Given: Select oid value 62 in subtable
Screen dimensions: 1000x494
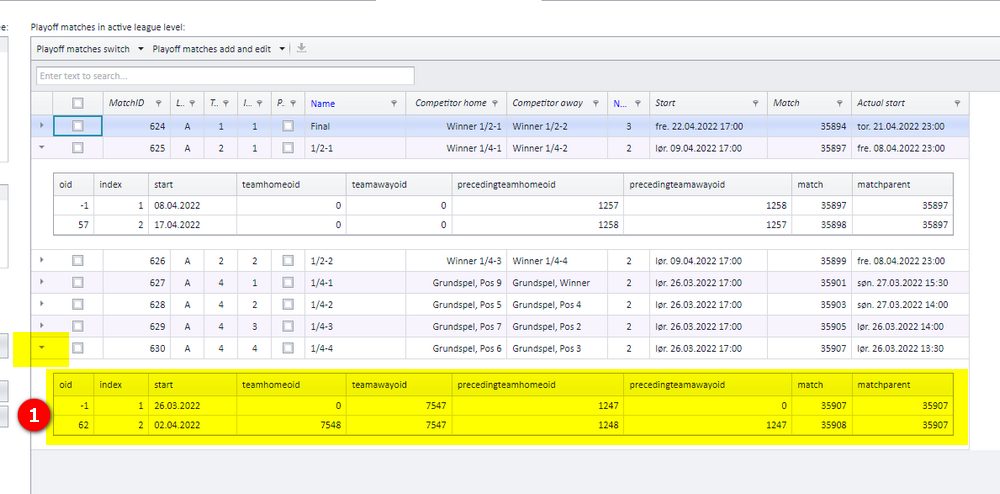Looking at the screenshot, I should click(74, 425).
